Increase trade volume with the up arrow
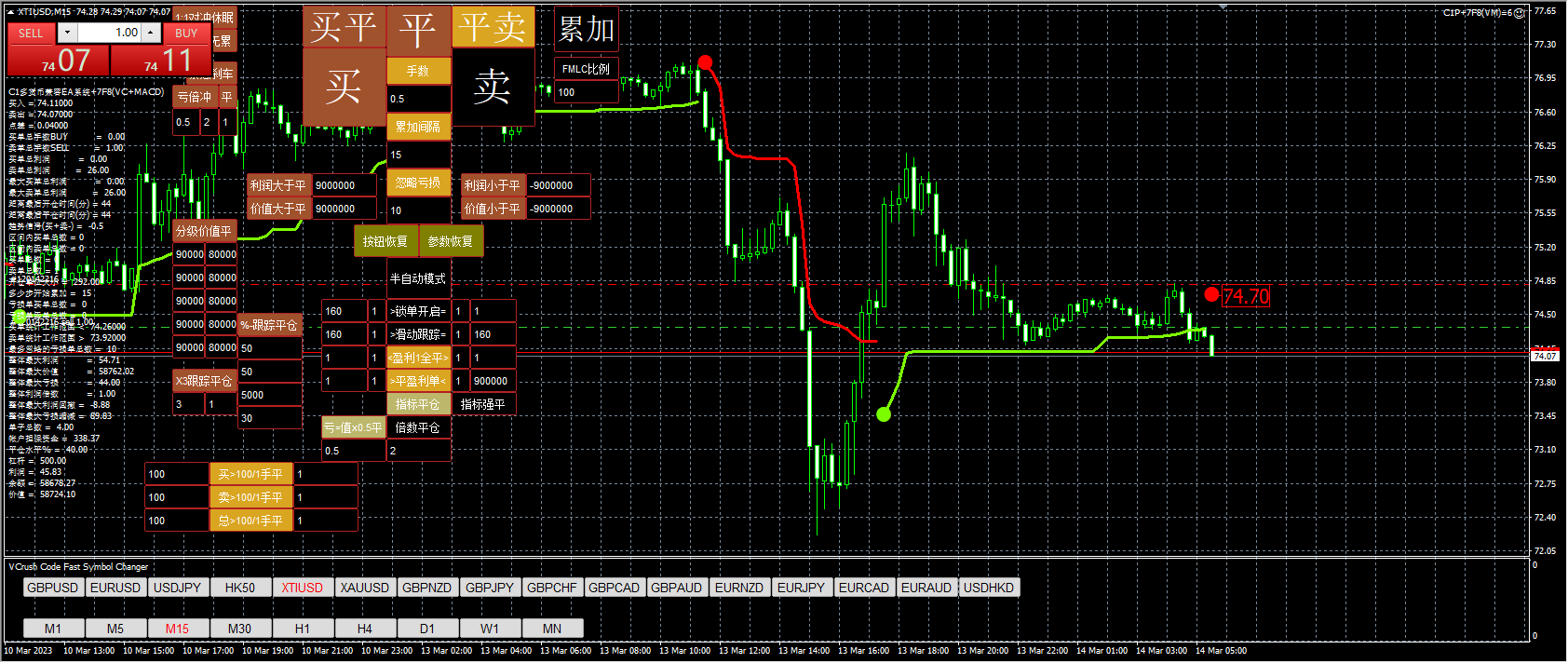 [x=150, y=33]
